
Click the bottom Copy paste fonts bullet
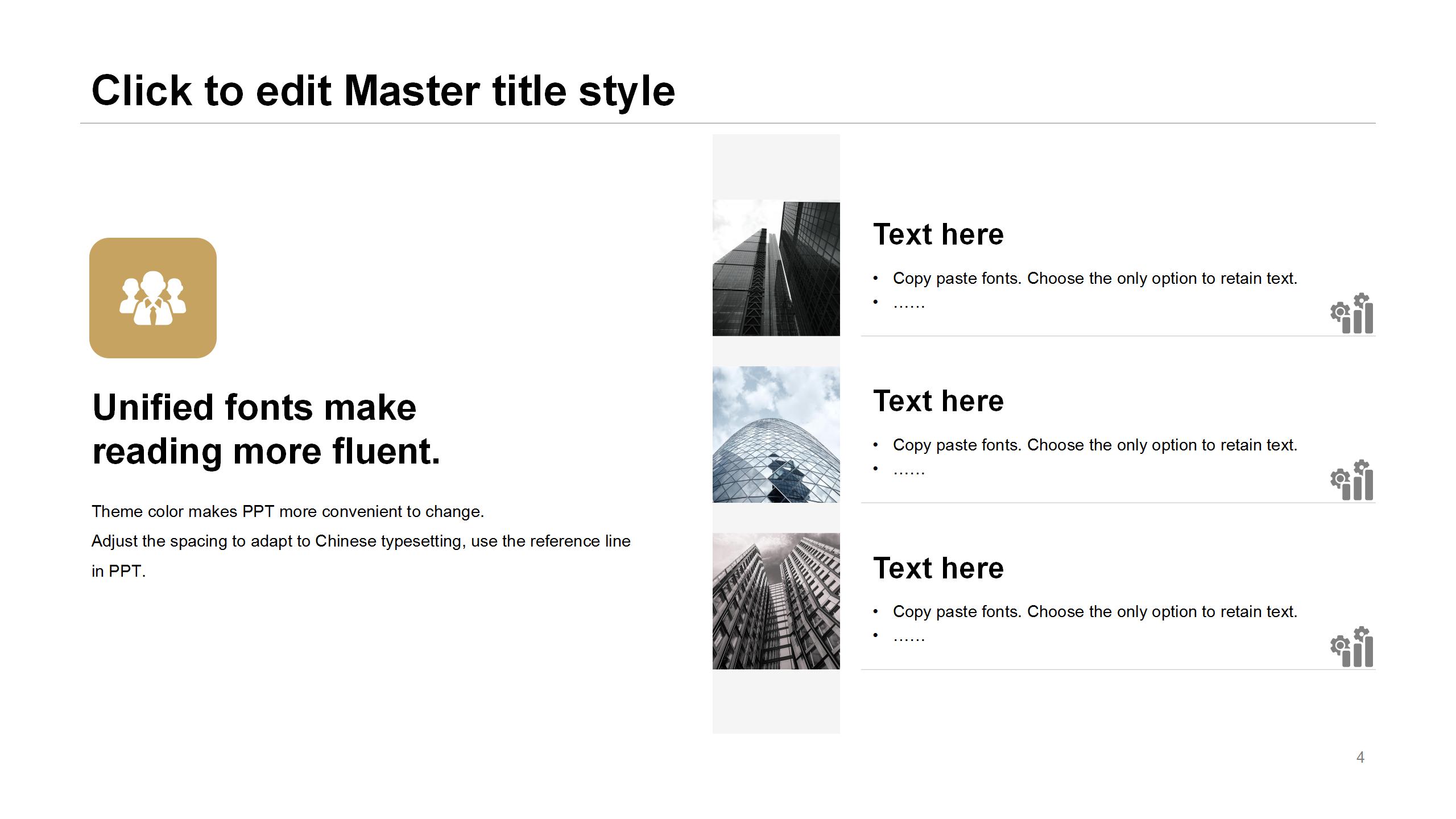coord(1095,611)
